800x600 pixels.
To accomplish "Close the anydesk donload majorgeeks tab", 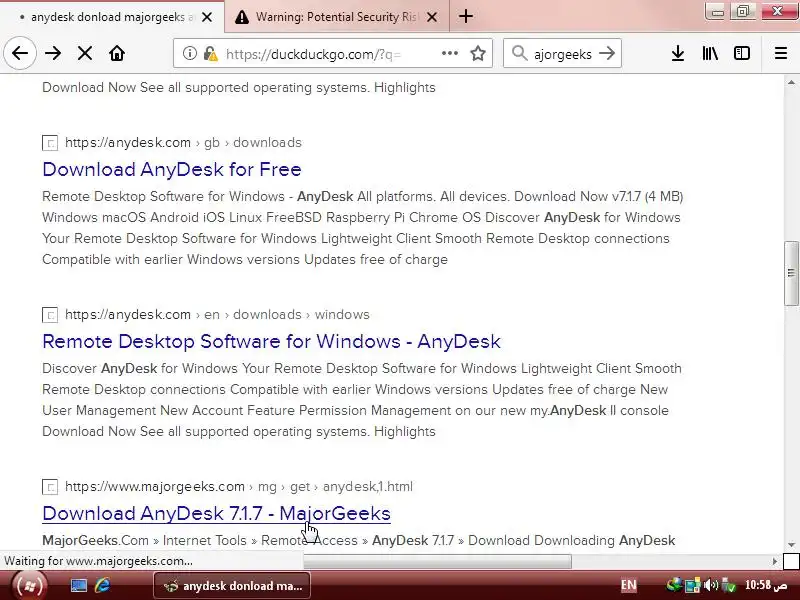I will tap(207, 17).
